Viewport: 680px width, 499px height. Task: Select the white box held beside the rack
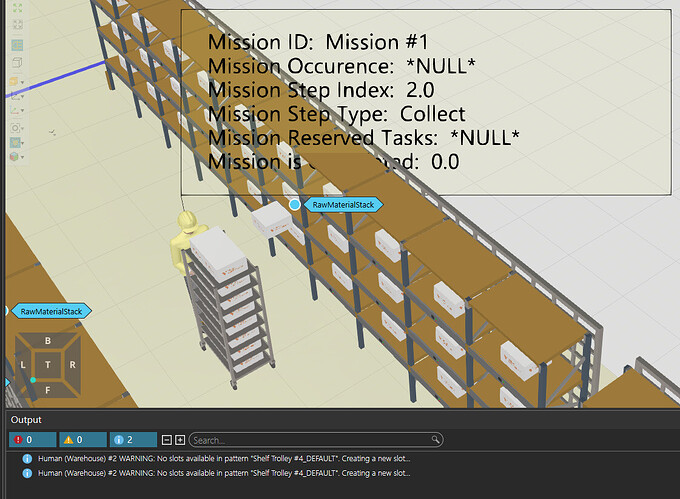(271, 219)
